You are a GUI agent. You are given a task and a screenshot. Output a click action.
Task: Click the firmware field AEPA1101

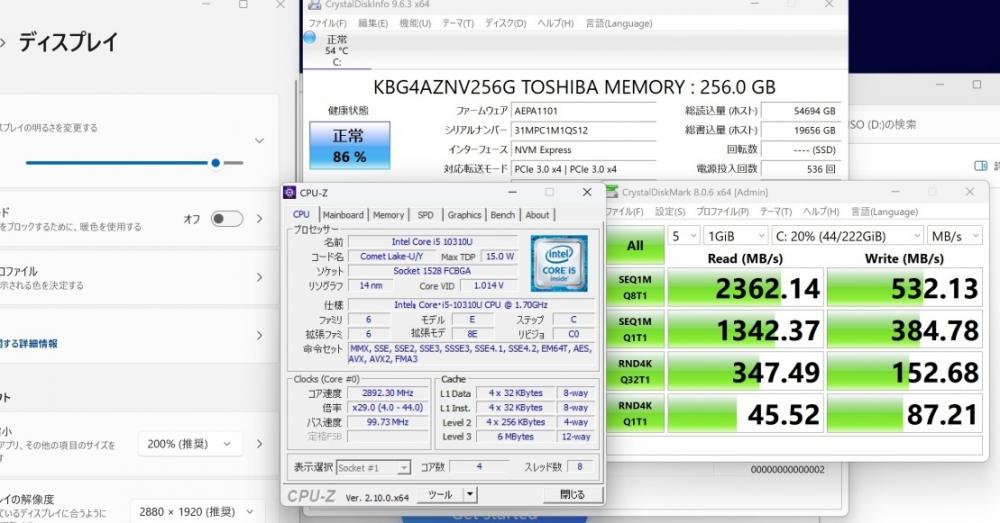tap(584, 111)
